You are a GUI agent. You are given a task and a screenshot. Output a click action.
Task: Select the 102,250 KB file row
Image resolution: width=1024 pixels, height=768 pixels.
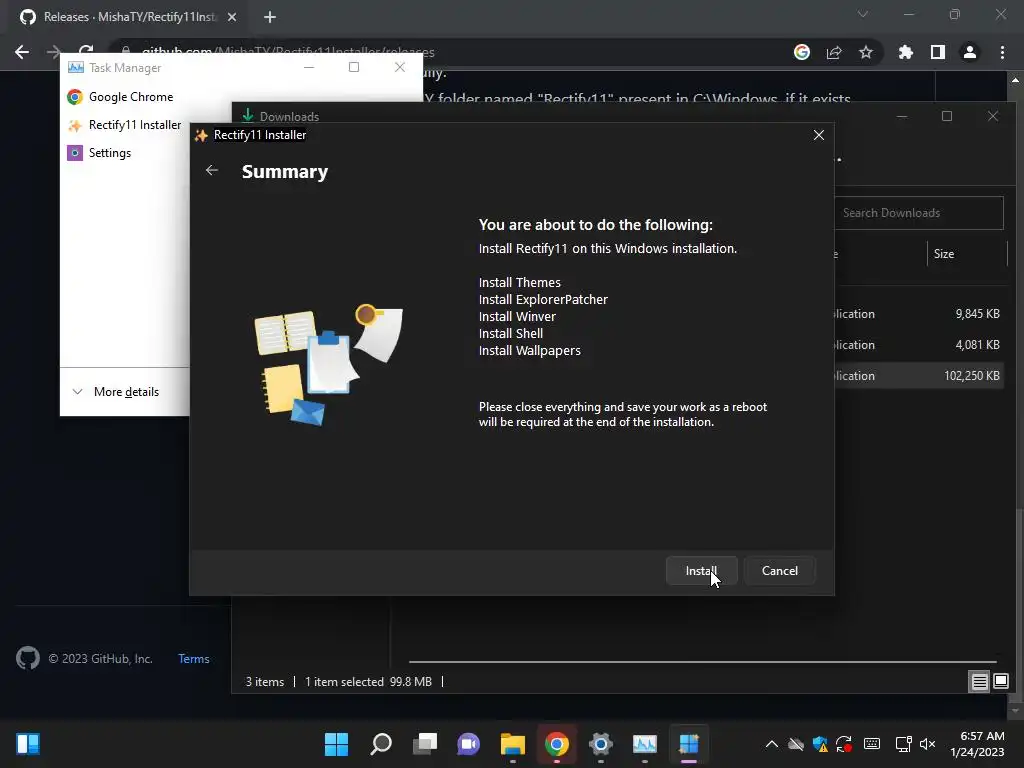919,376
